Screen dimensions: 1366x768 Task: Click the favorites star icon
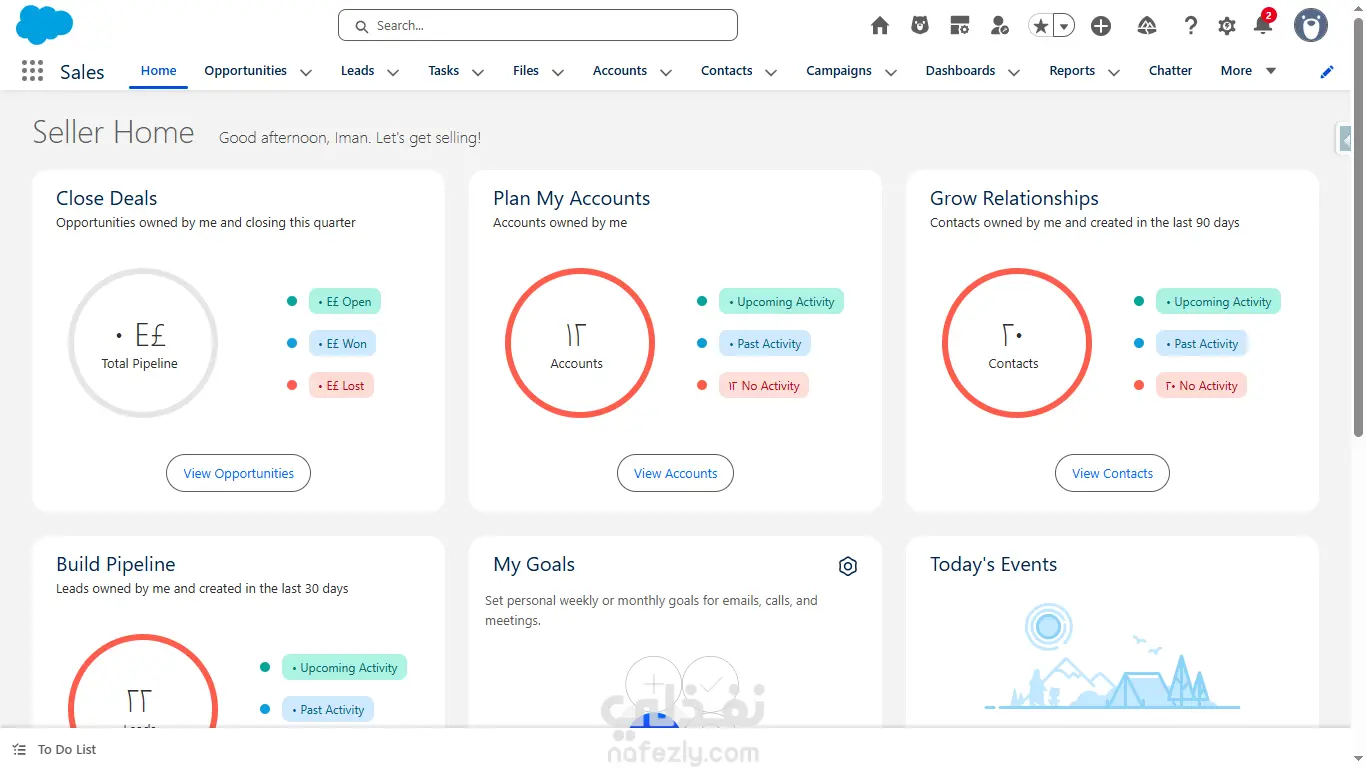[x=1041, y=26]
